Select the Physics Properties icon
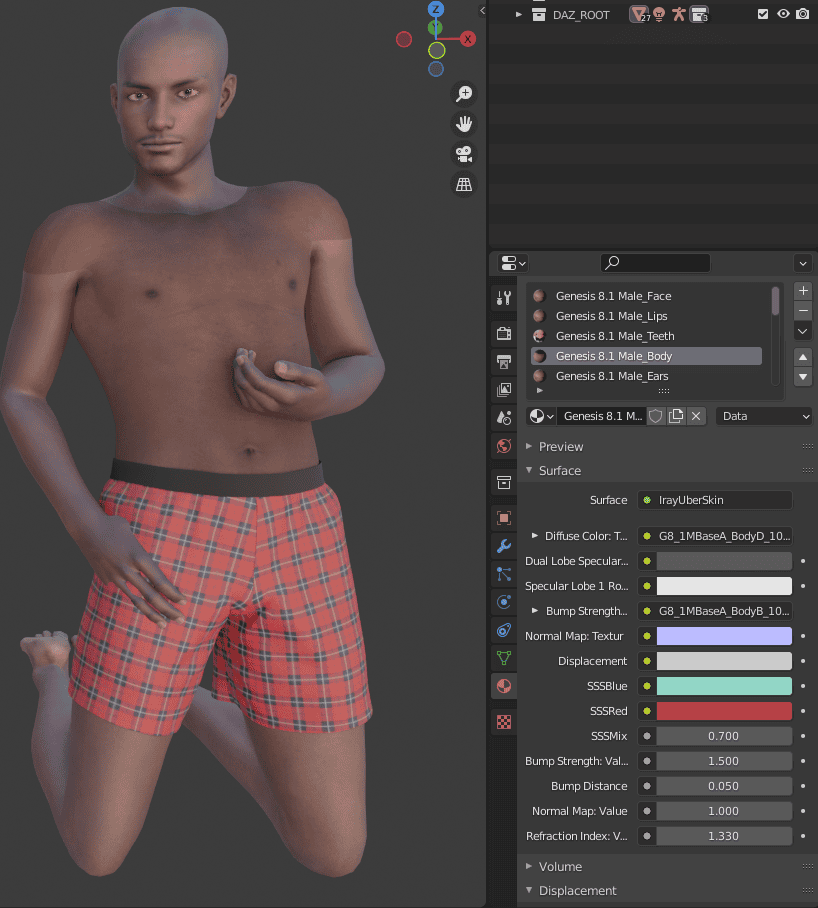The image size is (818, 908). [x=503, y=602]
